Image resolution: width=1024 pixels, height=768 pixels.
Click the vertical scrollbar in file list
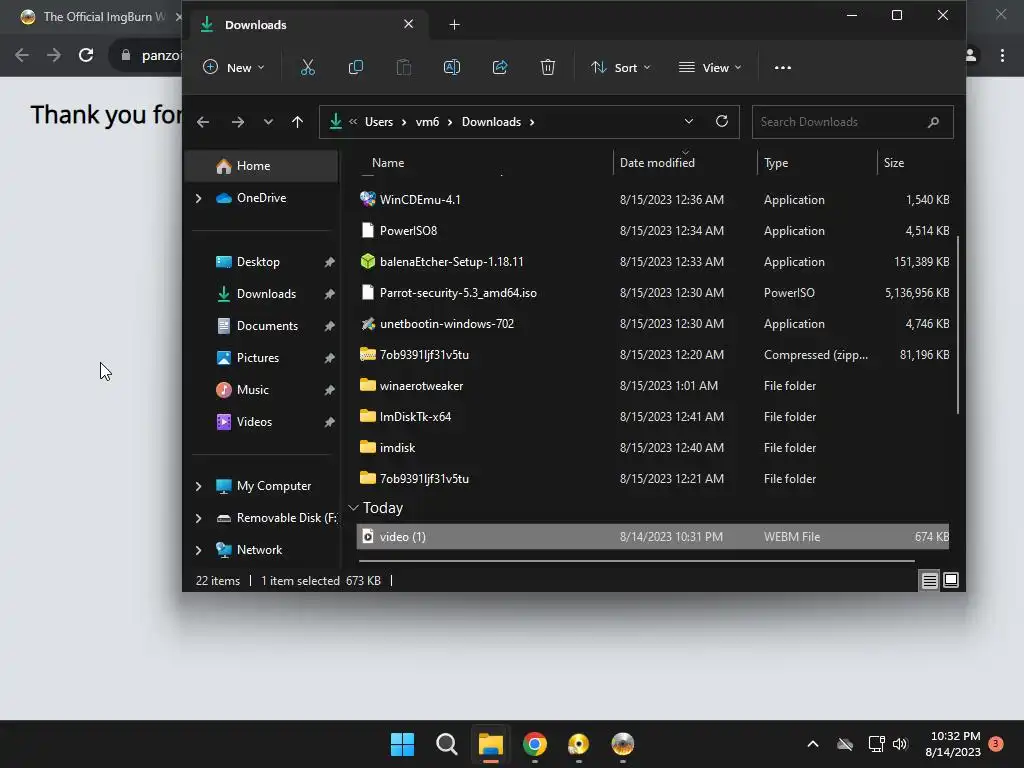(958, 325)
